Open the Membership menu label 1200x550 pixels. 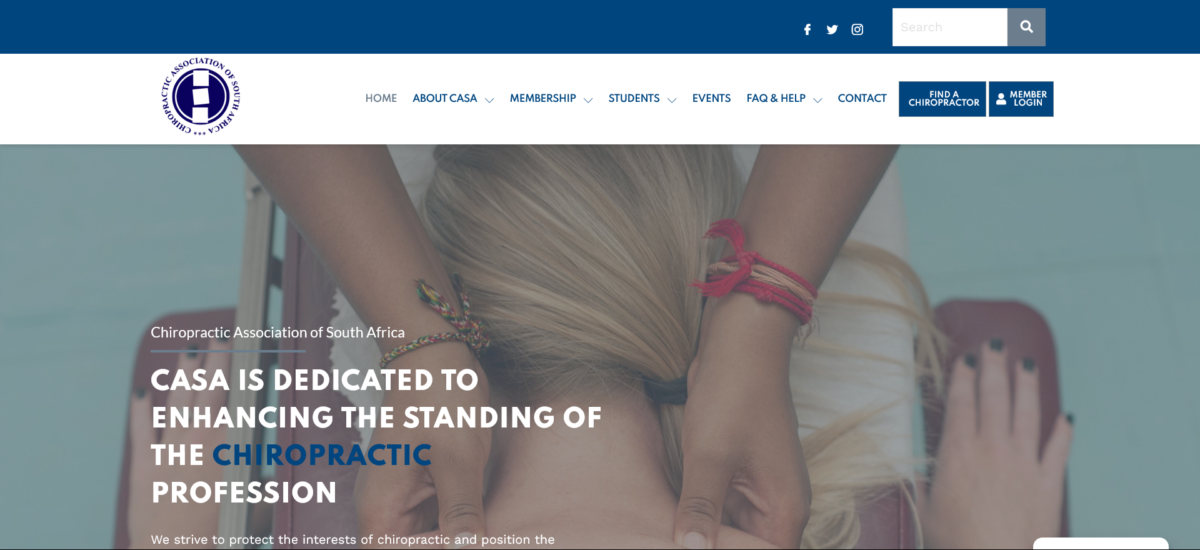[x=543, y=98]
